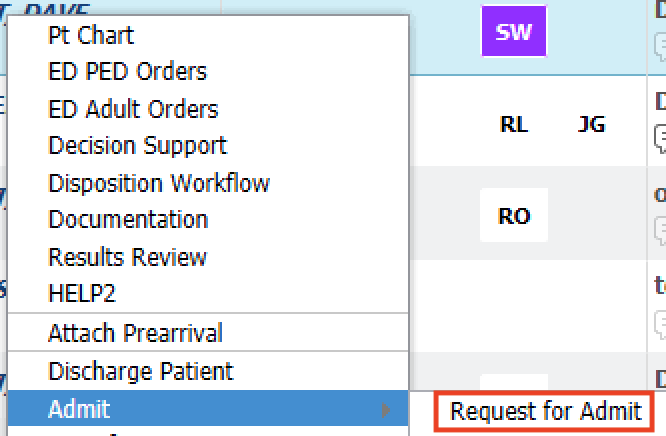Select the RO initials badge
The height and width of the screenshot is (436, 666).
(513, 216)
